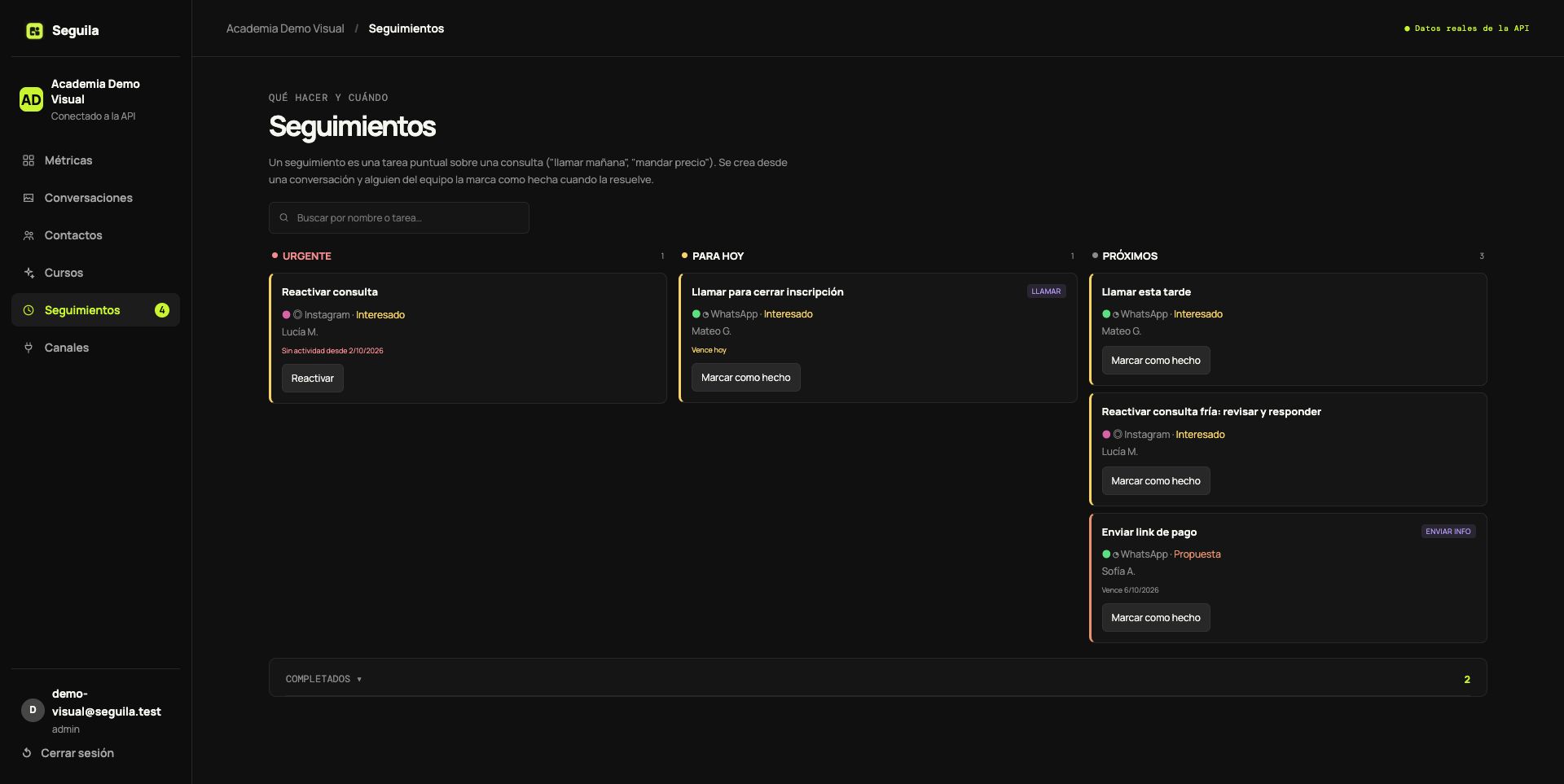Click the D user avatar
The image size is (1564, 784).
33,710
